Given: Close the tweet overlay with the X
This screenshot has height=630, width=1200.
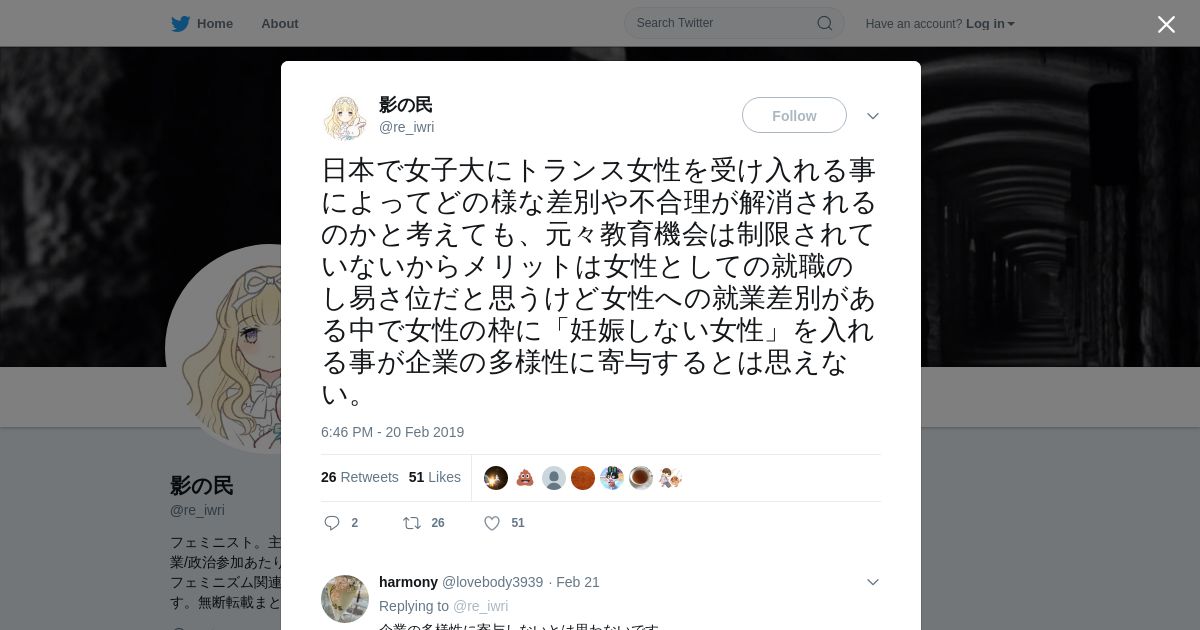Looking at the screenshot, I should [x=1166, y=24].
